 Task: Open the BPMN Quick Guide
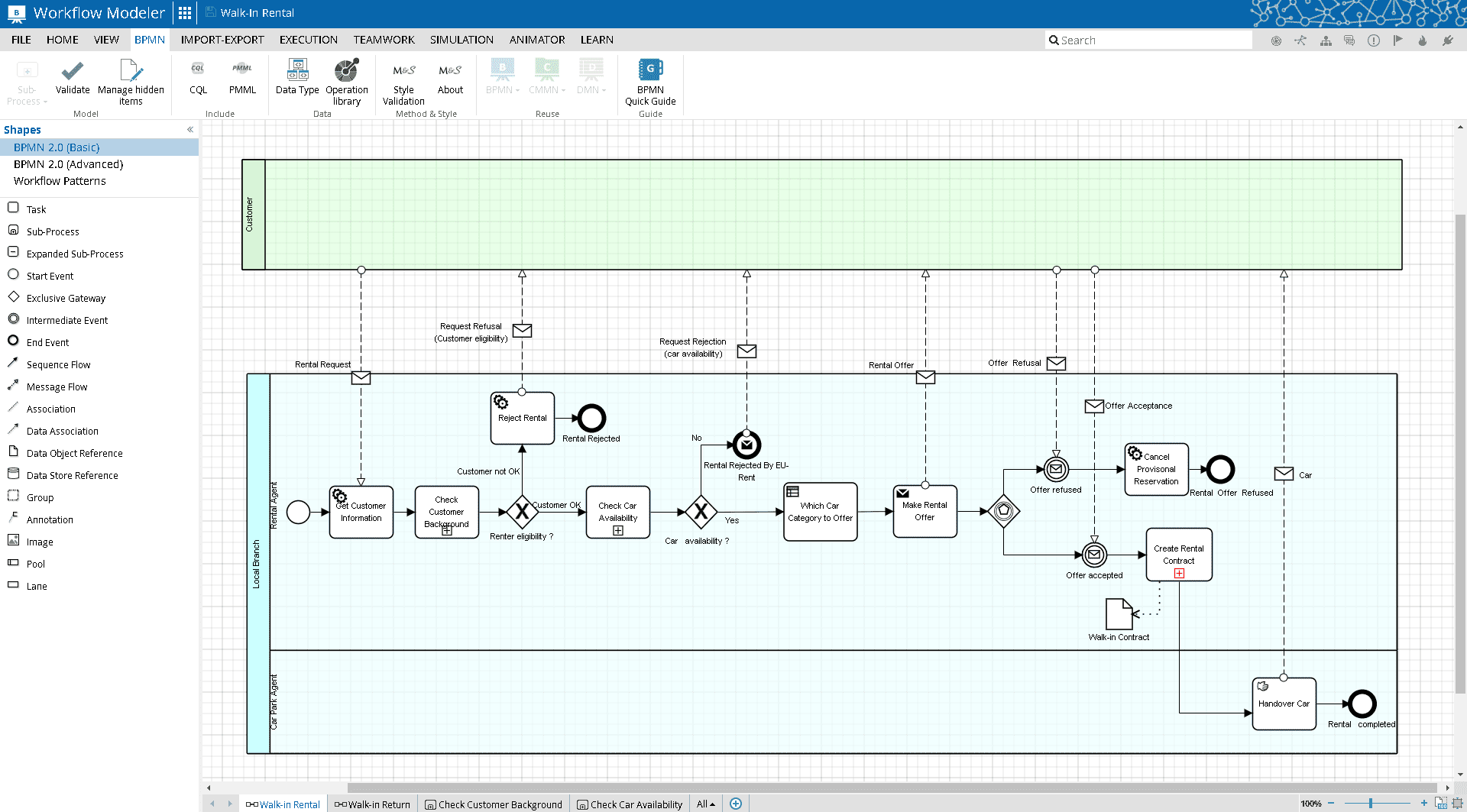[650, 82]
